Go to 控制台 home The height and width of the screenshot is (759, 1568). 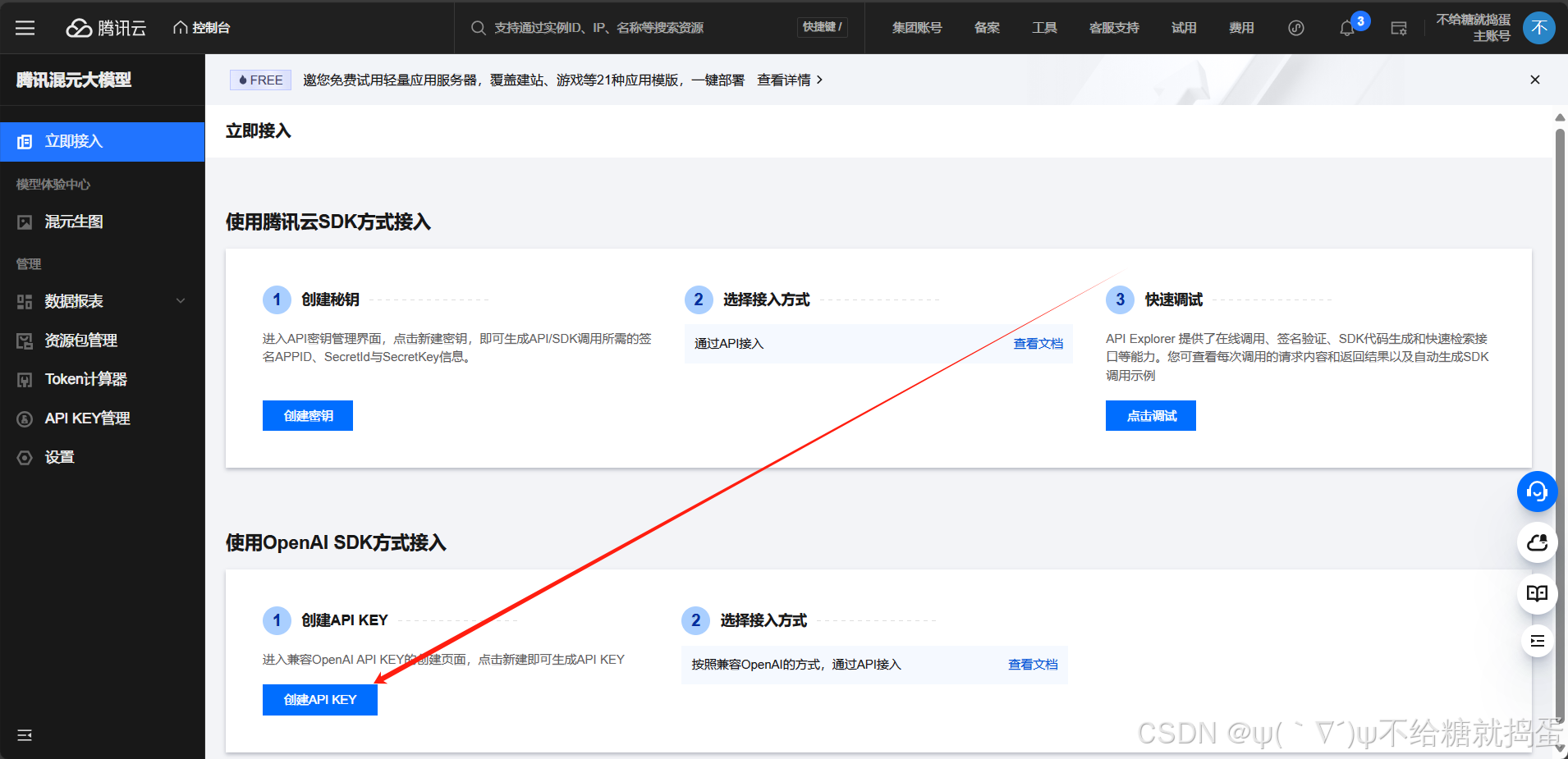click(x=201, y=28)
